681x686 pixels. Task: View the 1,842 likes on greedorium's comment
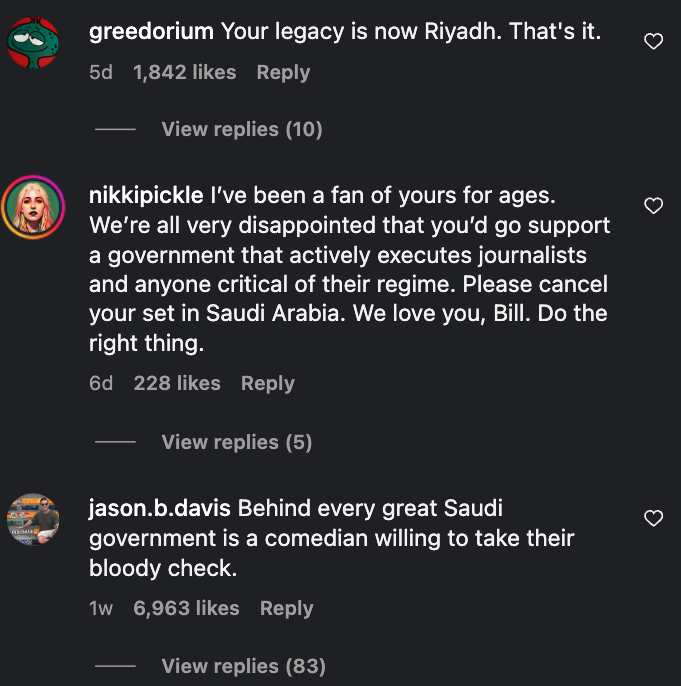[184, 73]
